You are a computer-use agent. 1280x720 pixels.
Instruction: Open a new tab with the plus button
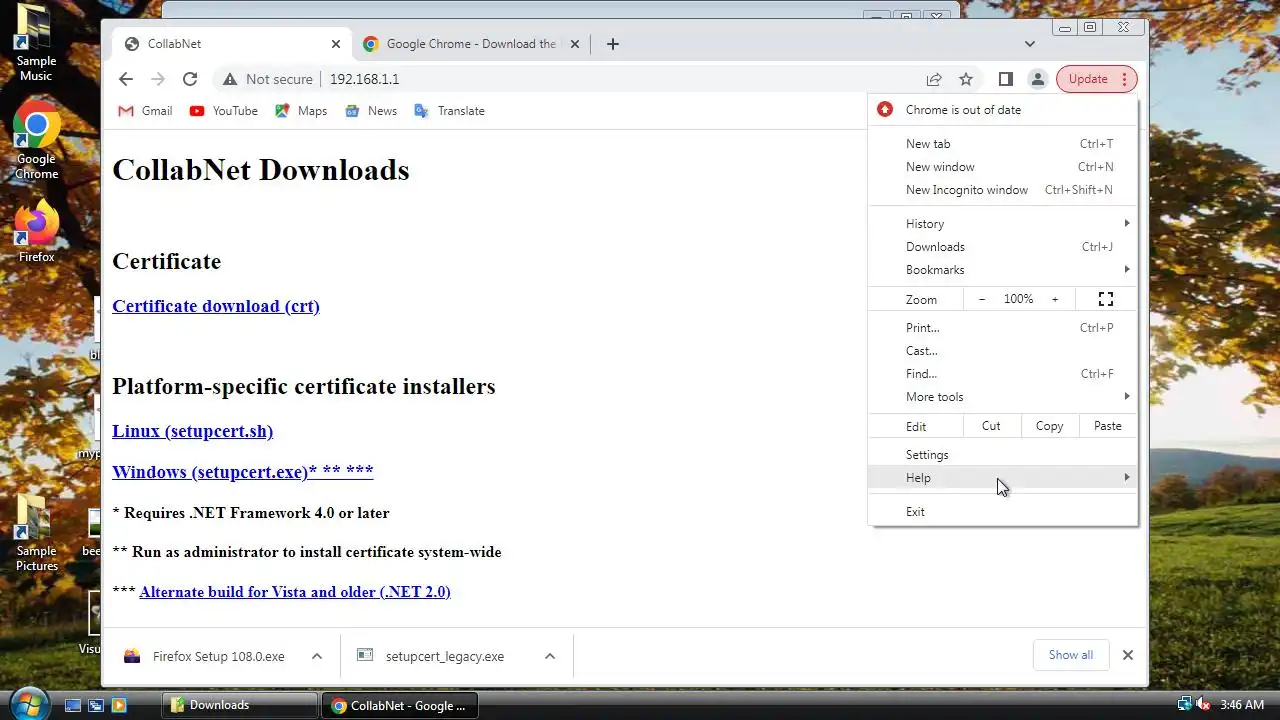pyautogui.click(x=613, y=44)
